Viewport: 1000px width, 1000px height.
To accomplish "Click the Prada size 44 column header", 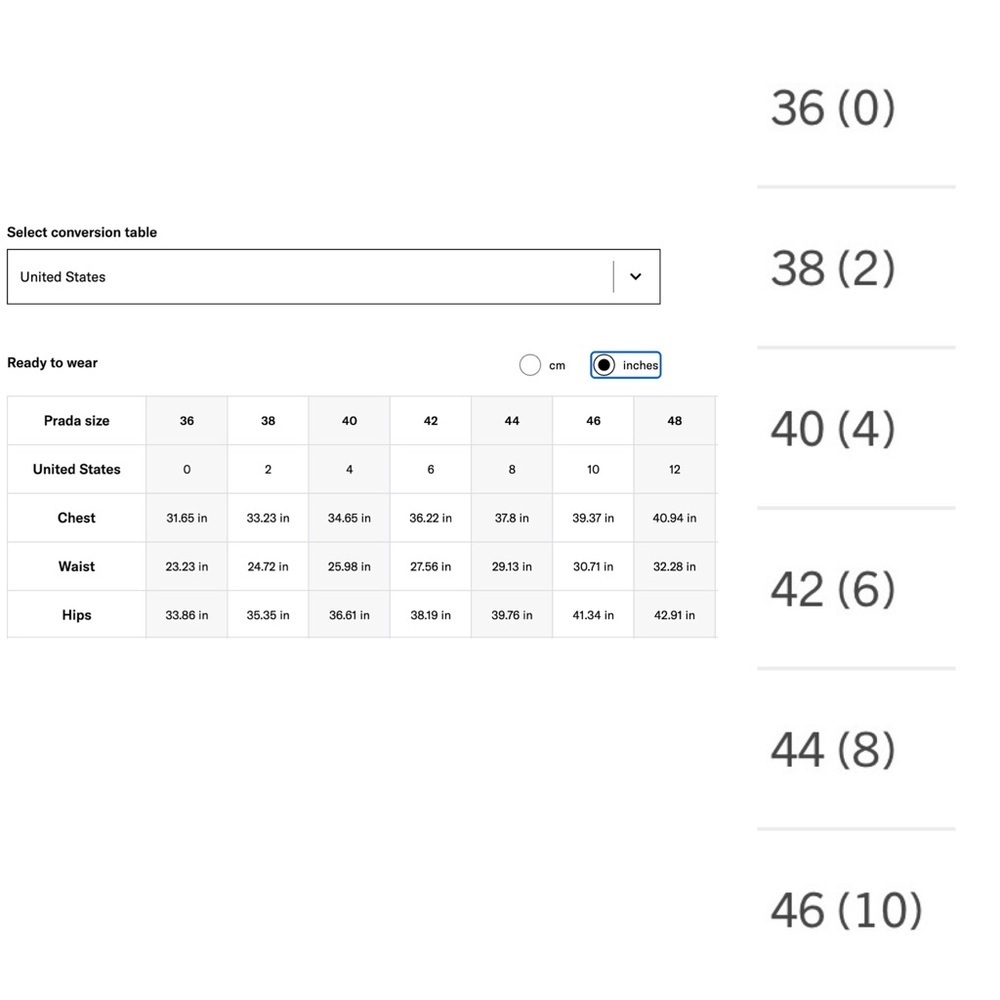I will coord(512,421).
